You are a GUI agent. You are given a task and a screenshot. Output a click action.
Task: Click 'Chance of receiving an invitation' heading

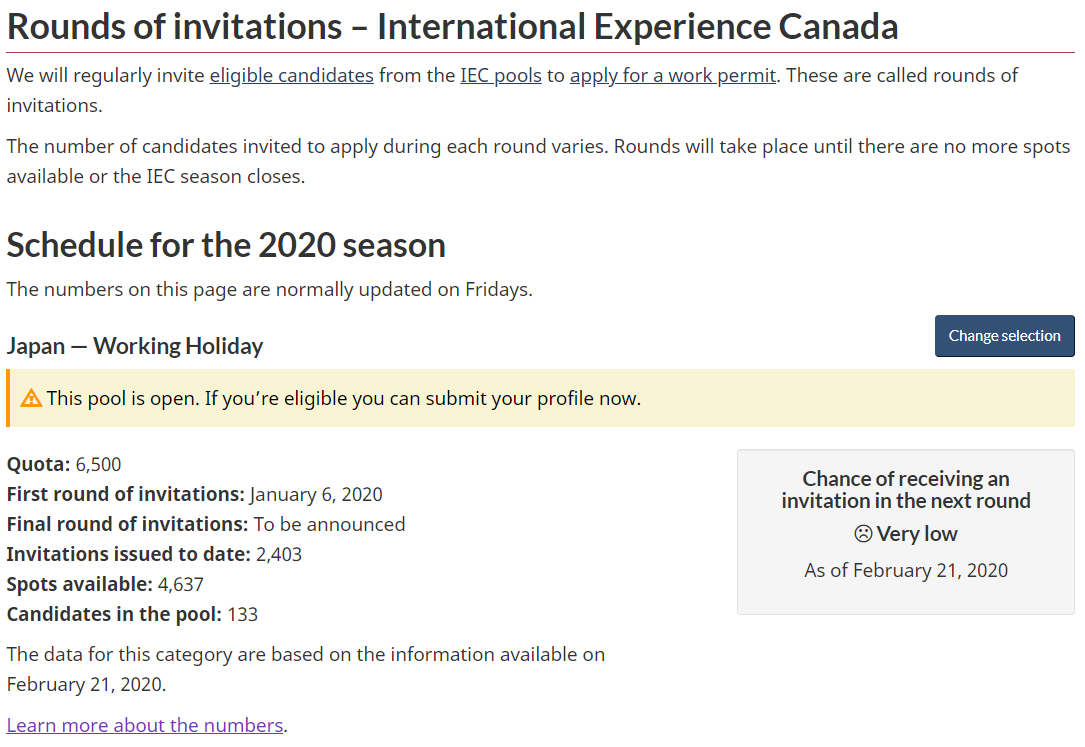pos(905,490)
